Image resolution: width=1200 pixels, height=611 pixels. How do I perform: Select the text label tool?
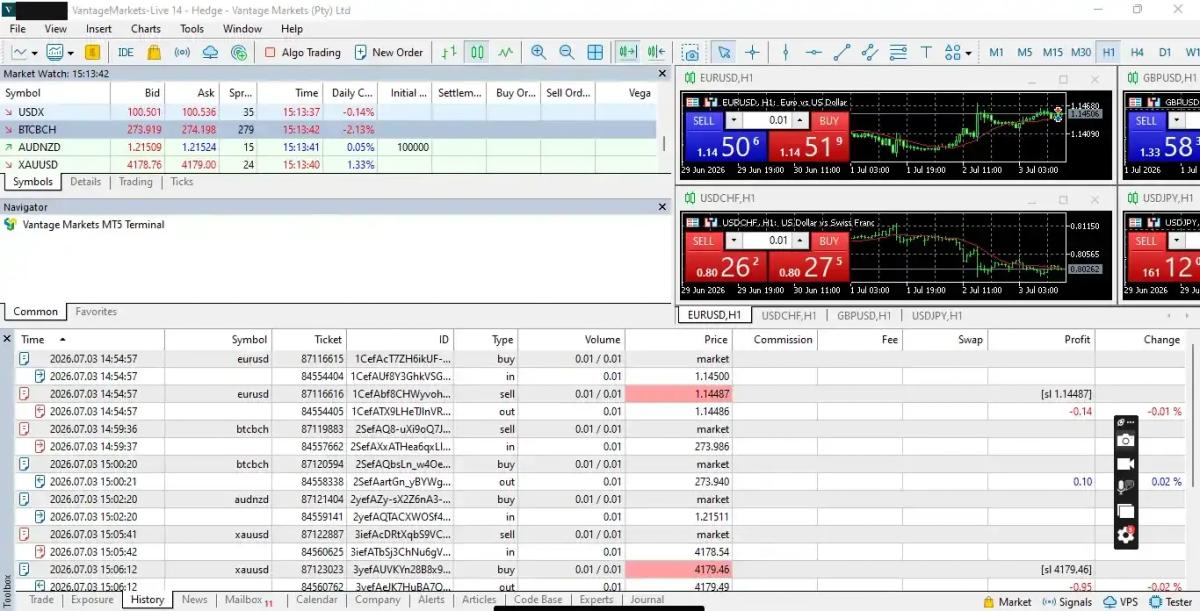926,52
